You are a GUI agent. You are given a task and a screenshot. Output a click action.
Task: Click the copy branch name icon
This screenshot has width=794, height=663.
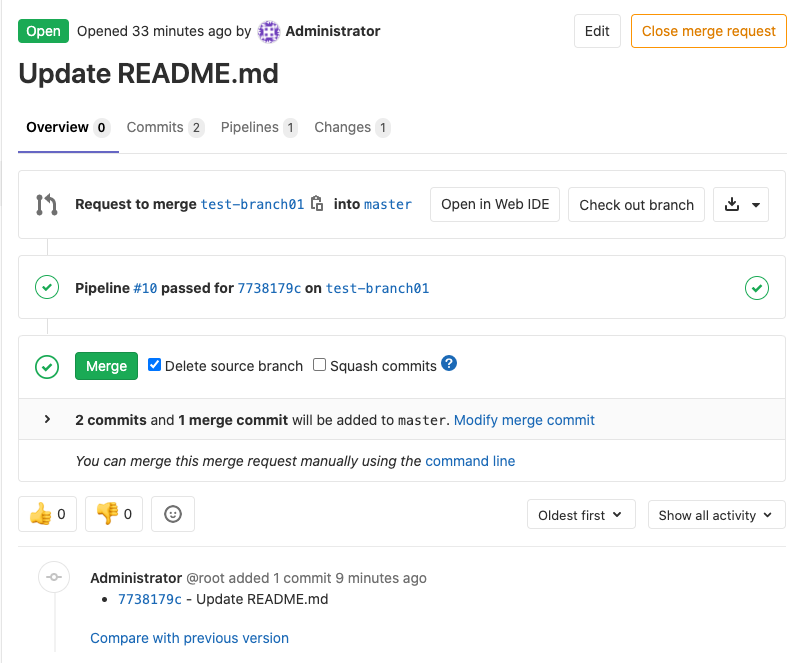pos(317,204)
